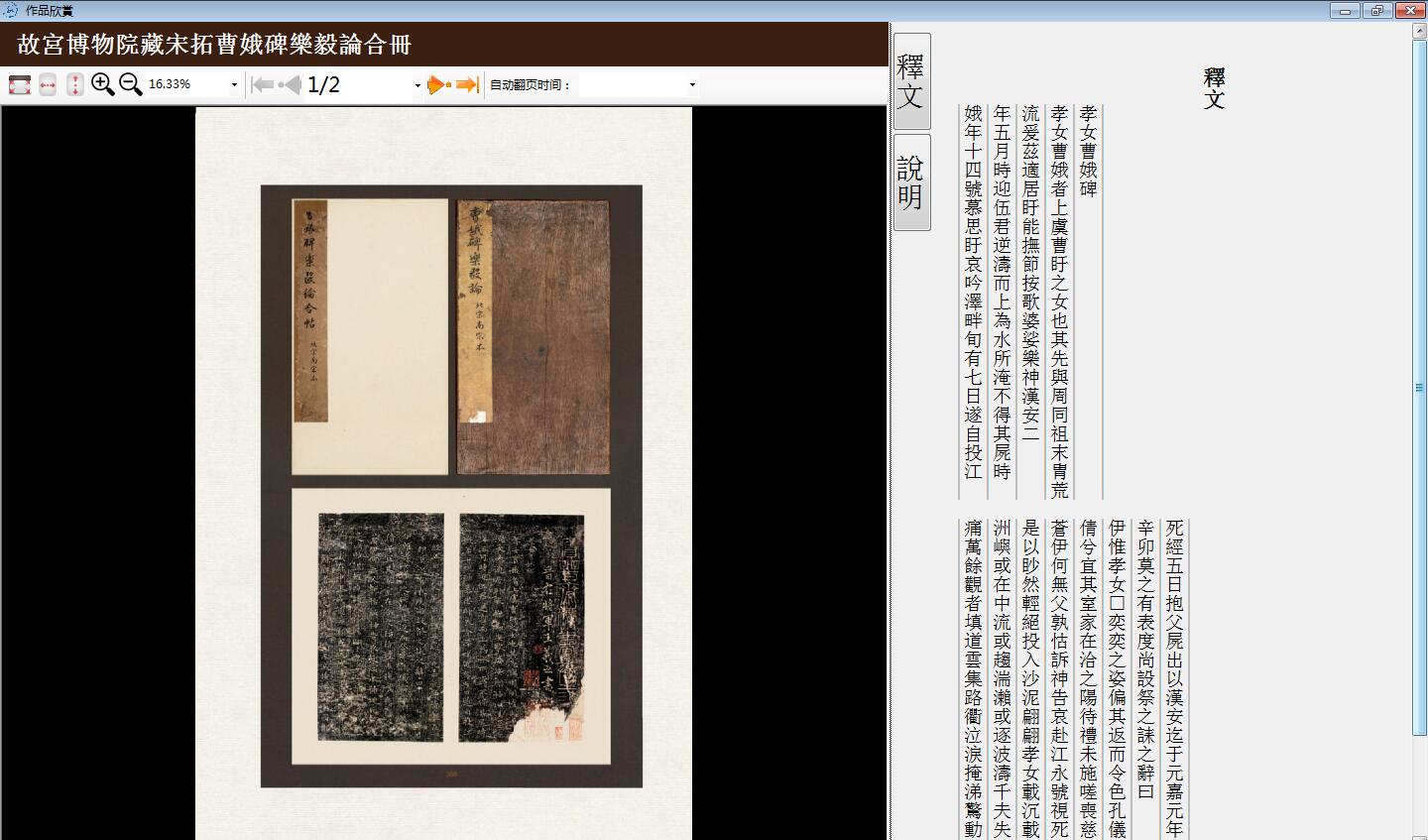
Task: Click the transcript line starting 痛萬餘觀者
Action: click(x=973, y=679)
